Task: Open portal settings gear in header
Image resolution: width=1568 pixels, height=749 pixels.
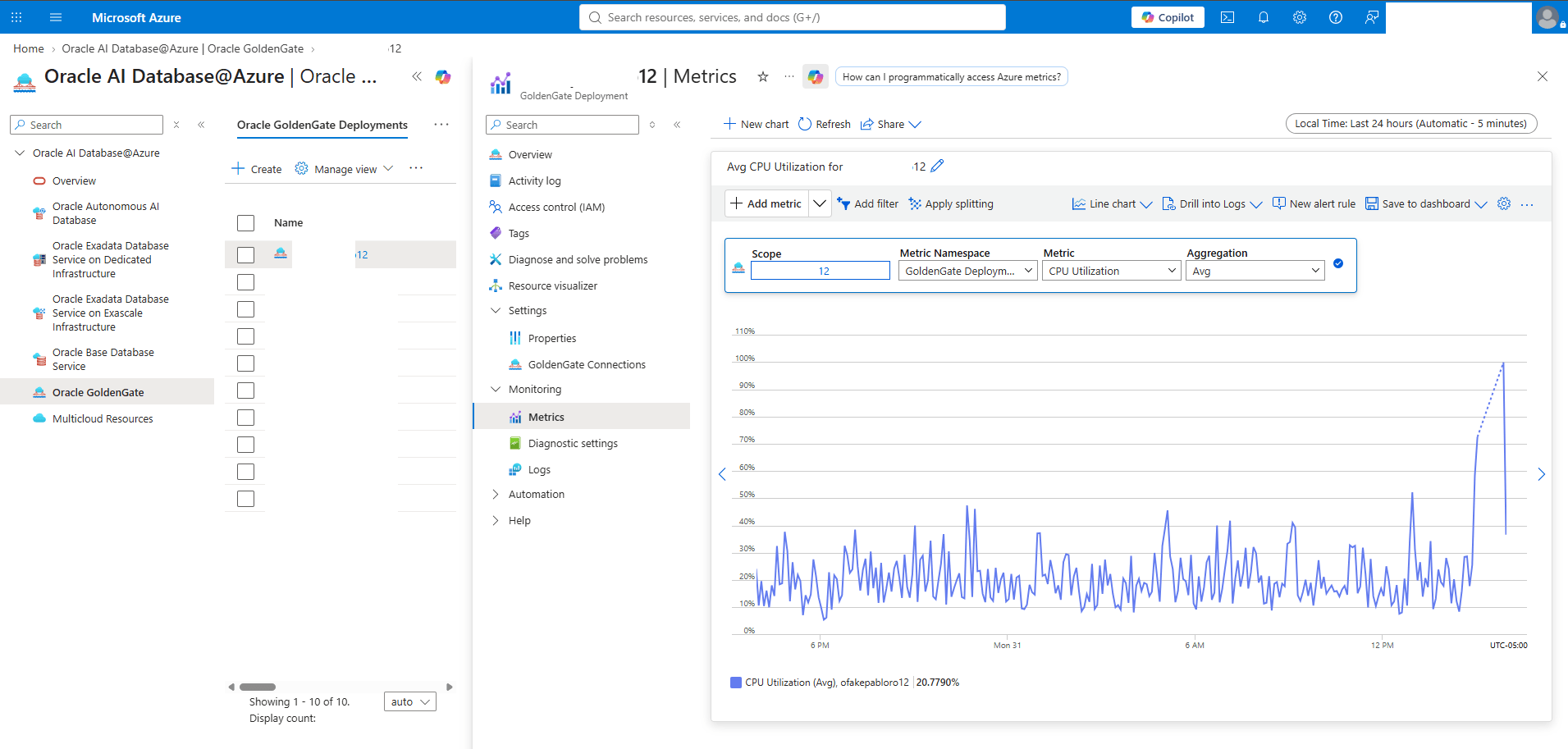Action: click(x=1300, y=17)
